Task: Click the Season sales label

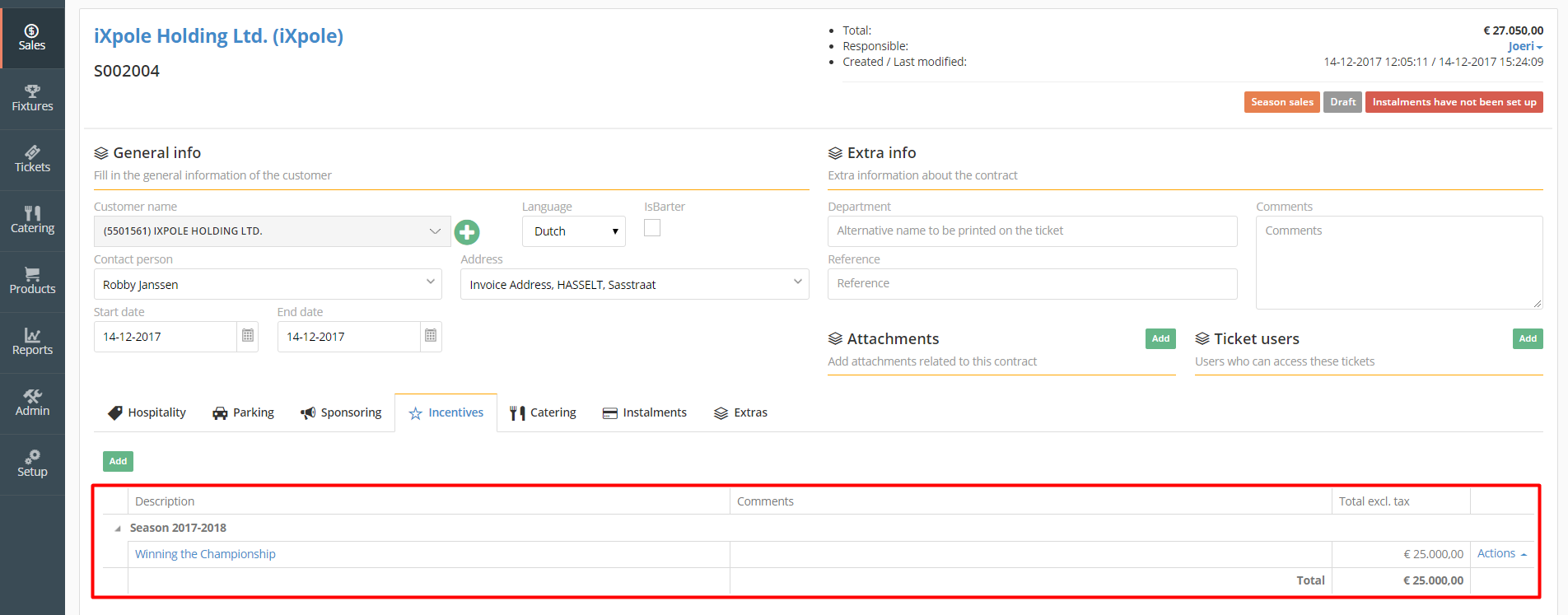Action: coord(1282,102)
